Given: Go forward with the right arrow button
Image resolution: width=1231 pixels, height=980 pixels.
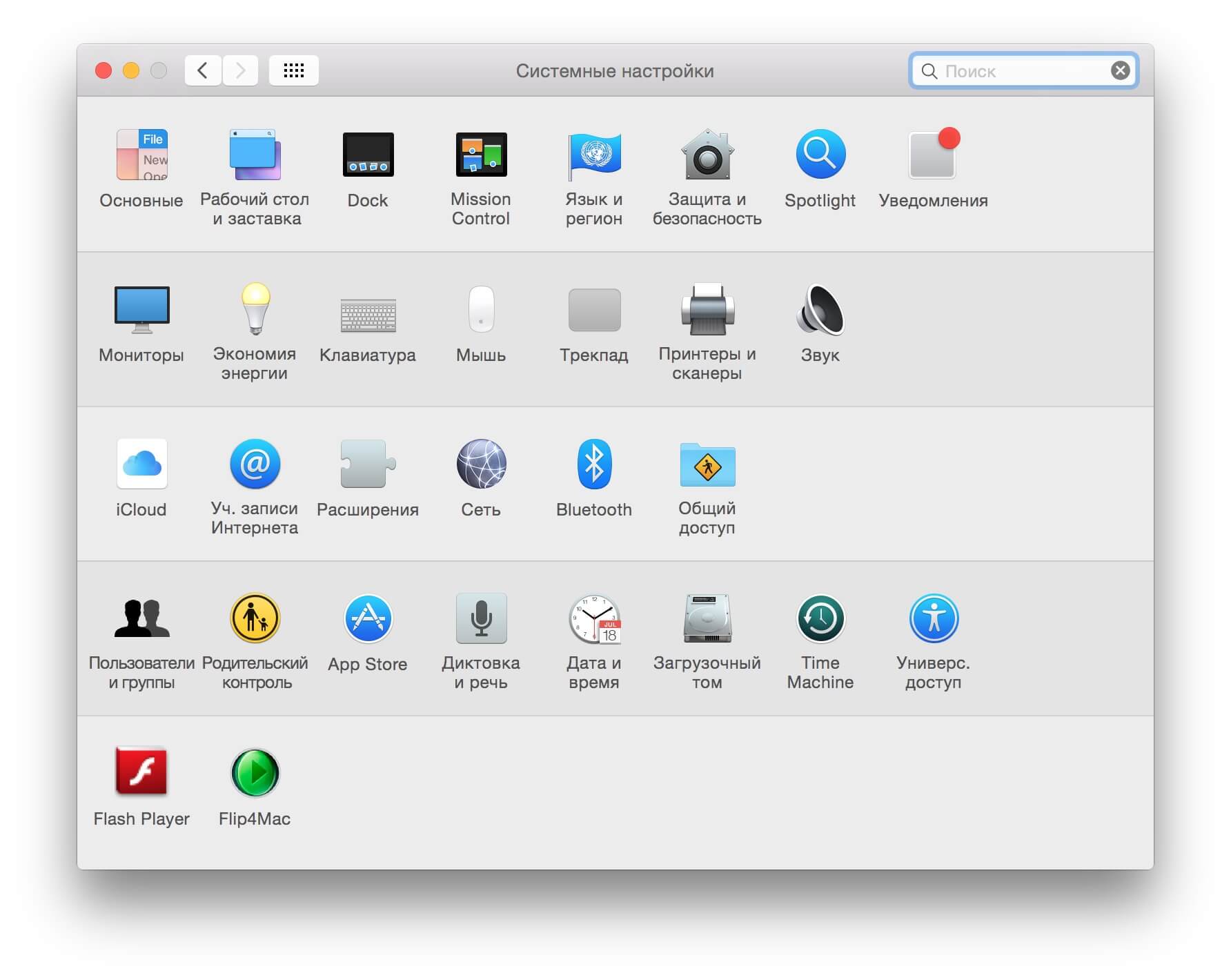Looking at the screenshot, I should coord(240,70).
